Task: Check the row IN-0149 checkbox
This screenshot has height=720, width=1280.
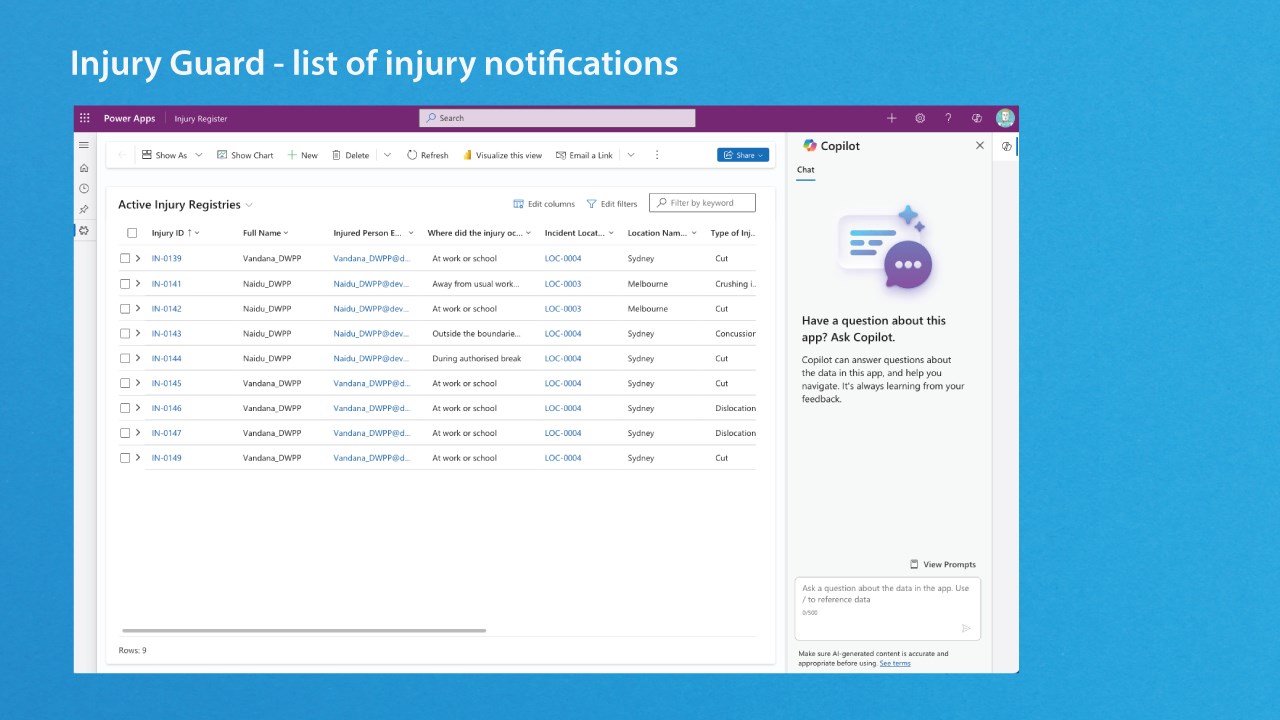Action: [125, 458]
